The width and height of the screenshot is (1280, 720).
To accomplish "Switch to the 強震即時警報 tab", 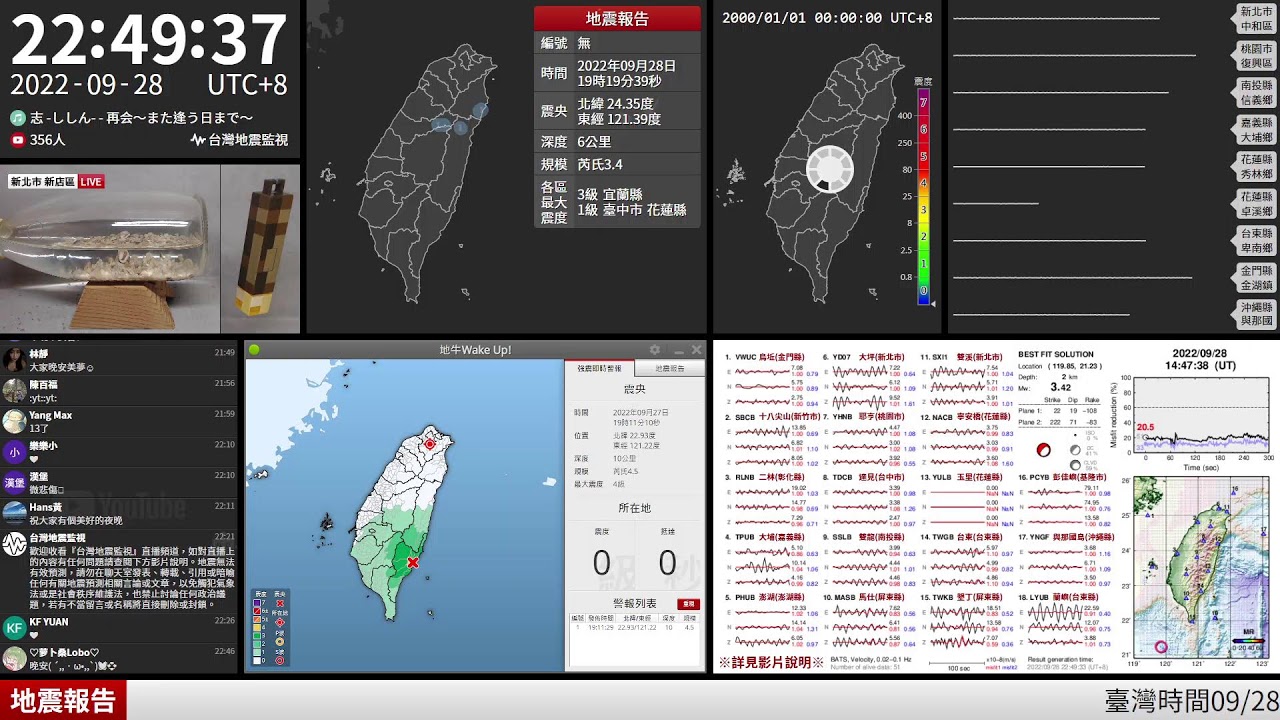I will [x=599, y=369].
